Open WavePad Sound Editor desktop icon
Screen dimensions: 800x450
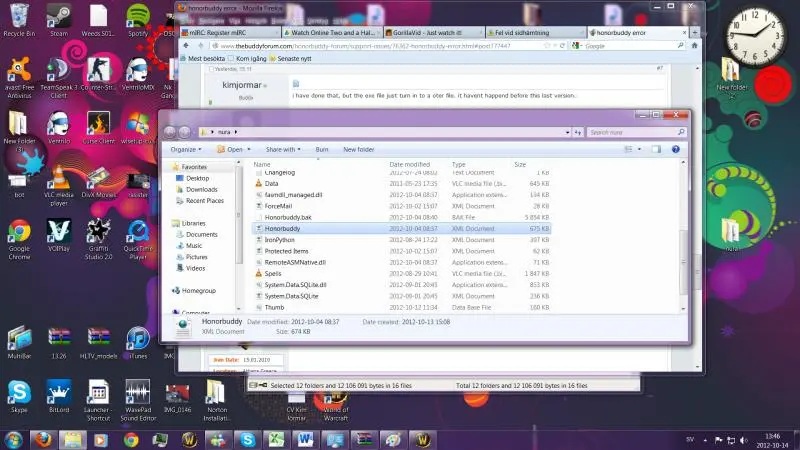tap(138, 400)
